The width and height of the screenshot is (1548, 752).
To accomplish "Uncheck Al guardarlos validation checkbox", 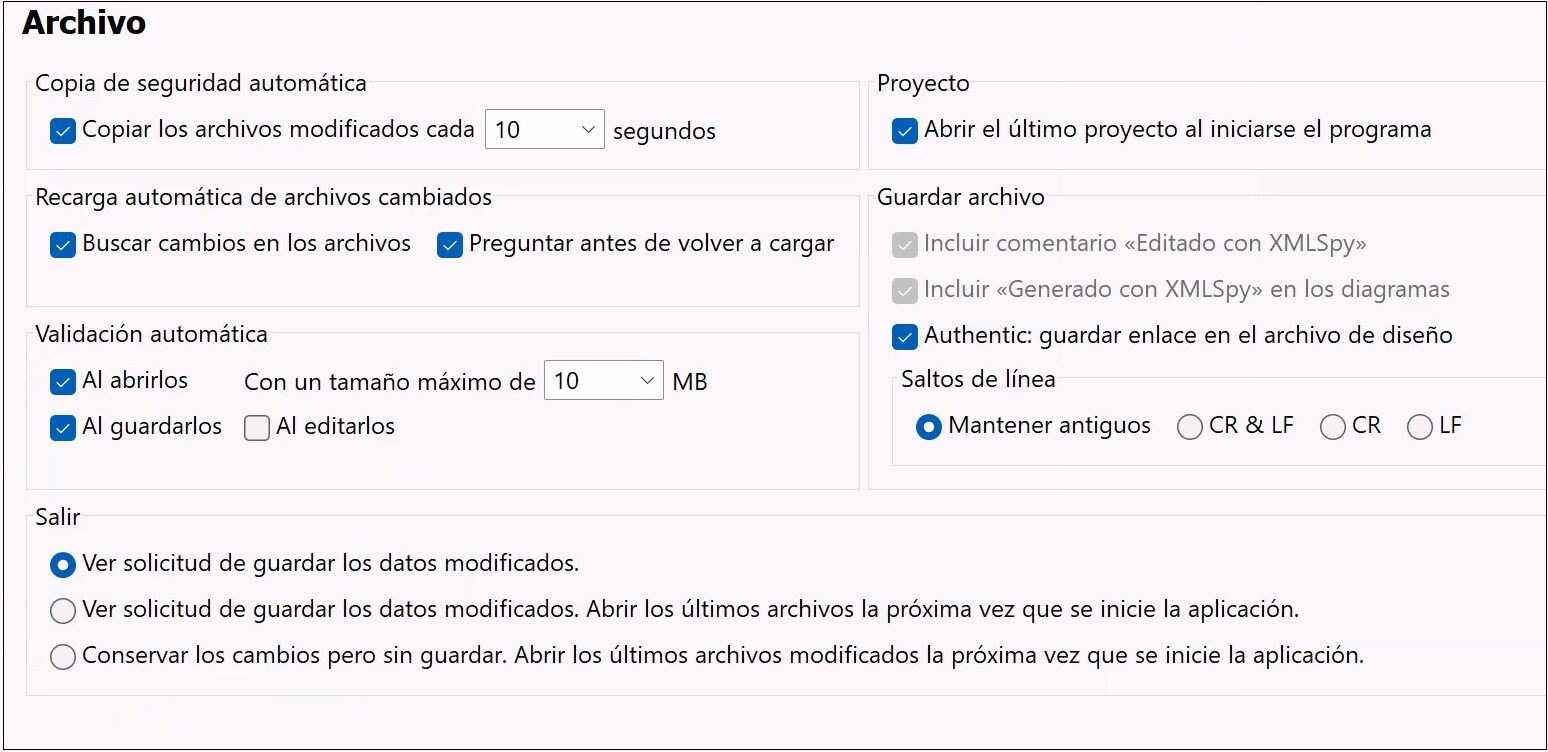I will [x=63, y=428].
